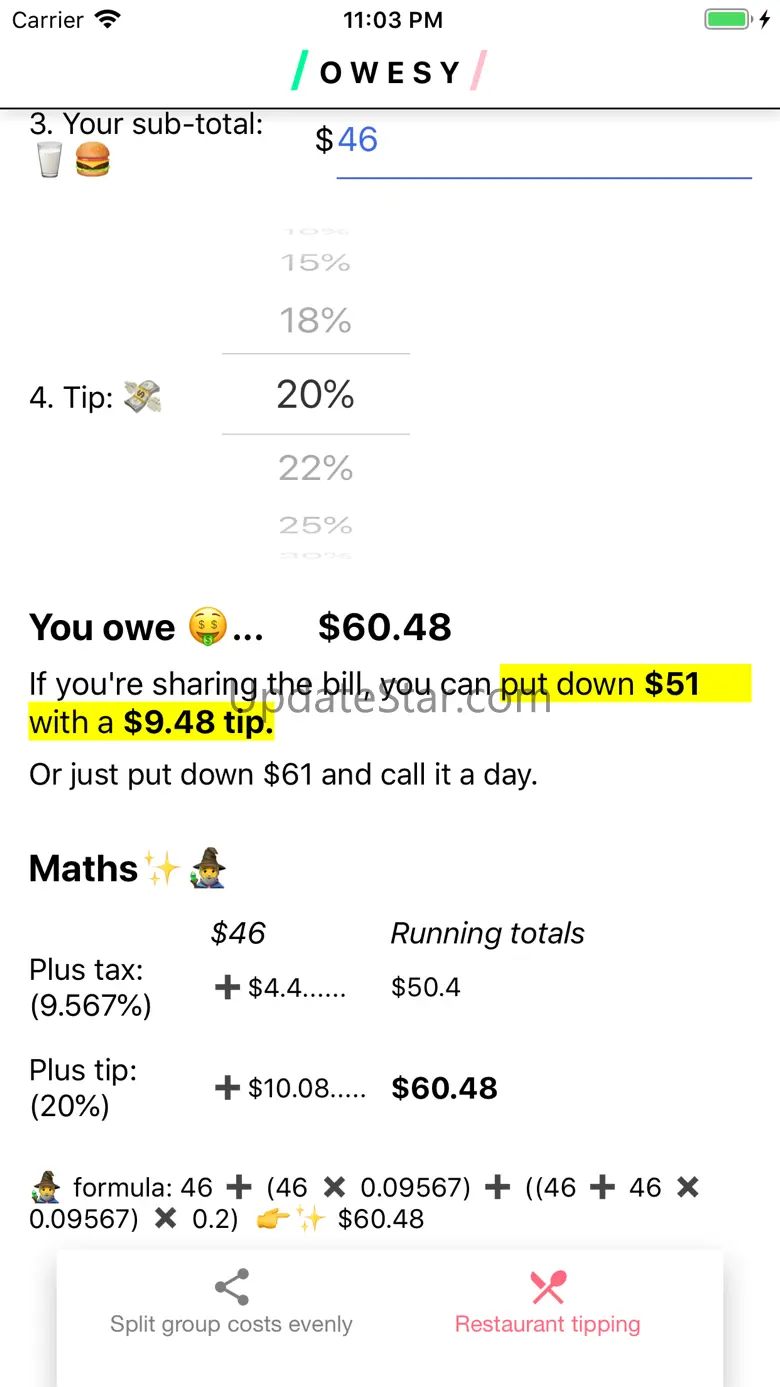
Task: Select 15% in the tip picker
Action: 316,262
